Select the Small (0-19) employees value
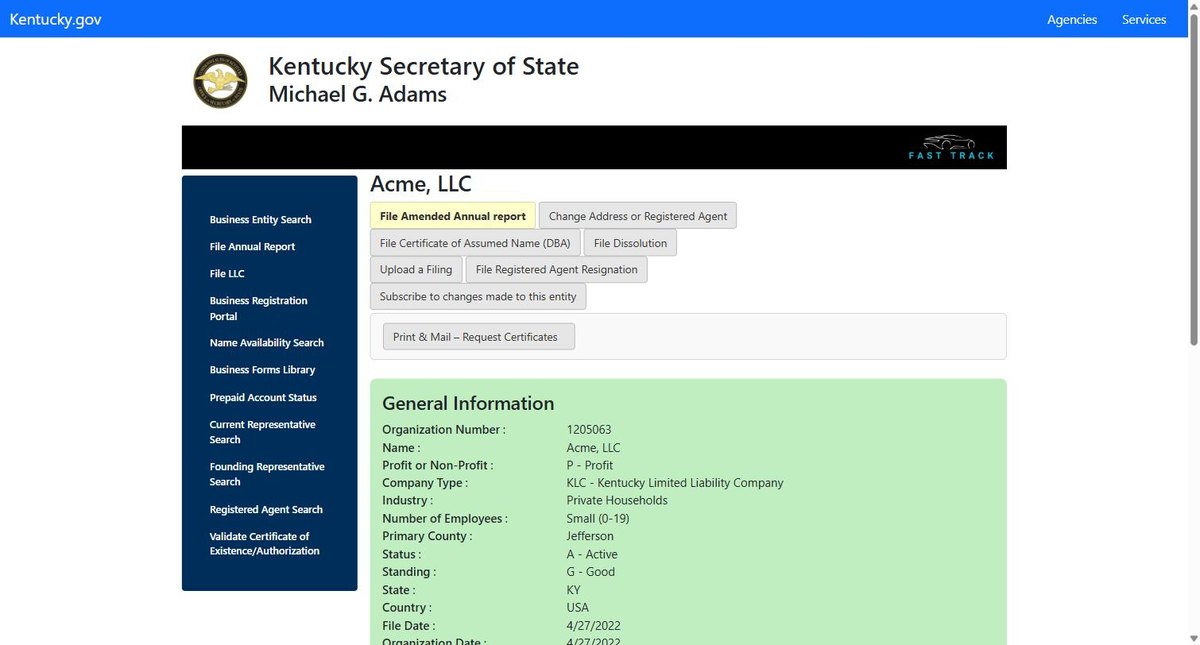Image resolution: width=1200 pixels, height=645 pixels. pyautogui.click(x=598, y=518)
